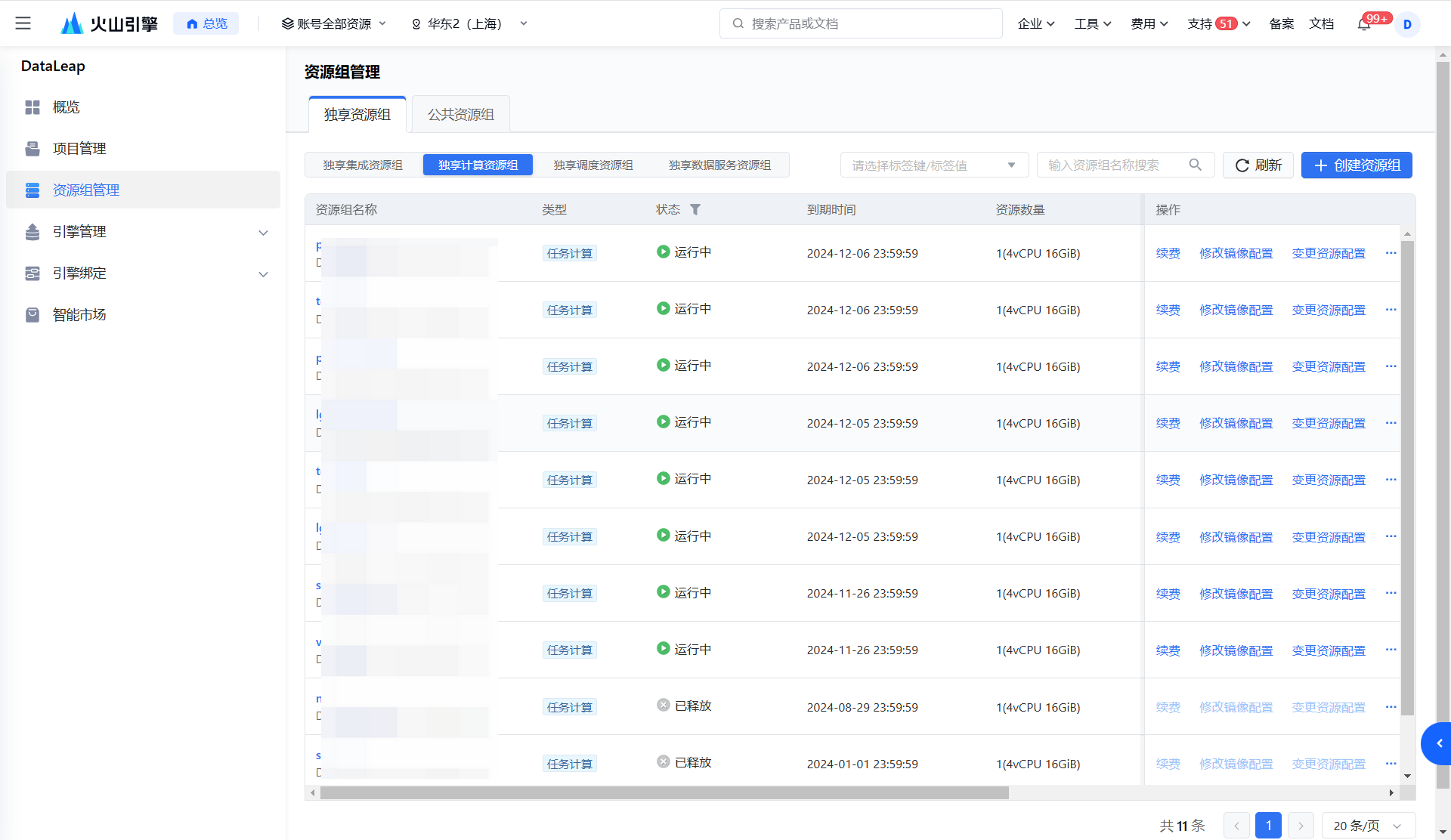Select the 独享调度资源组 sub-tab

point(593,165)
